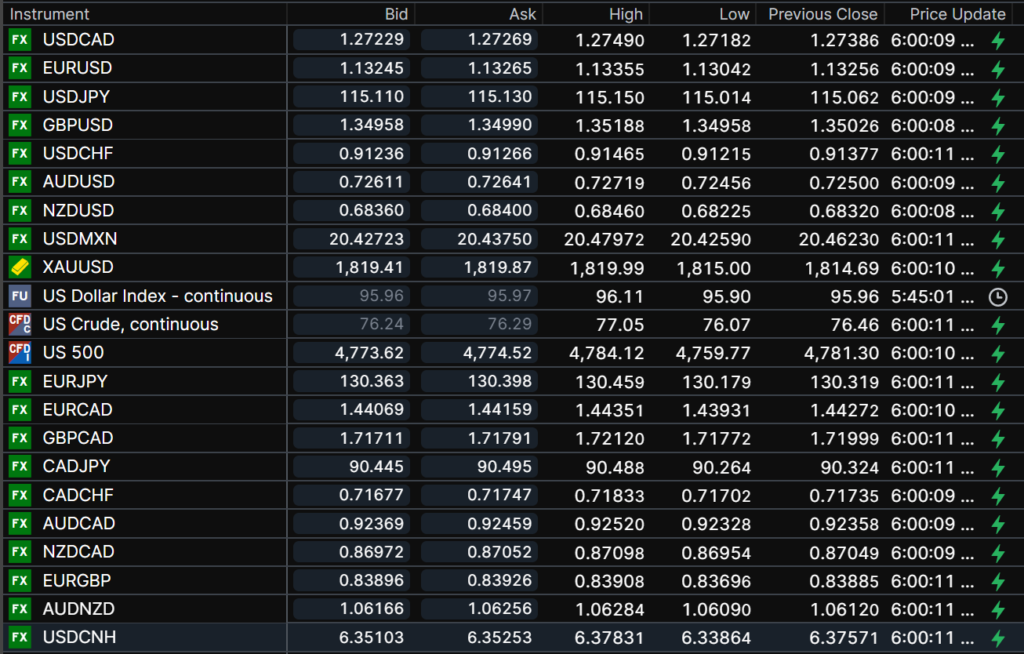Click the FU icon for US Dollar Index
This screenshot has height=654, width=1024.
click(x=19, y=296)
